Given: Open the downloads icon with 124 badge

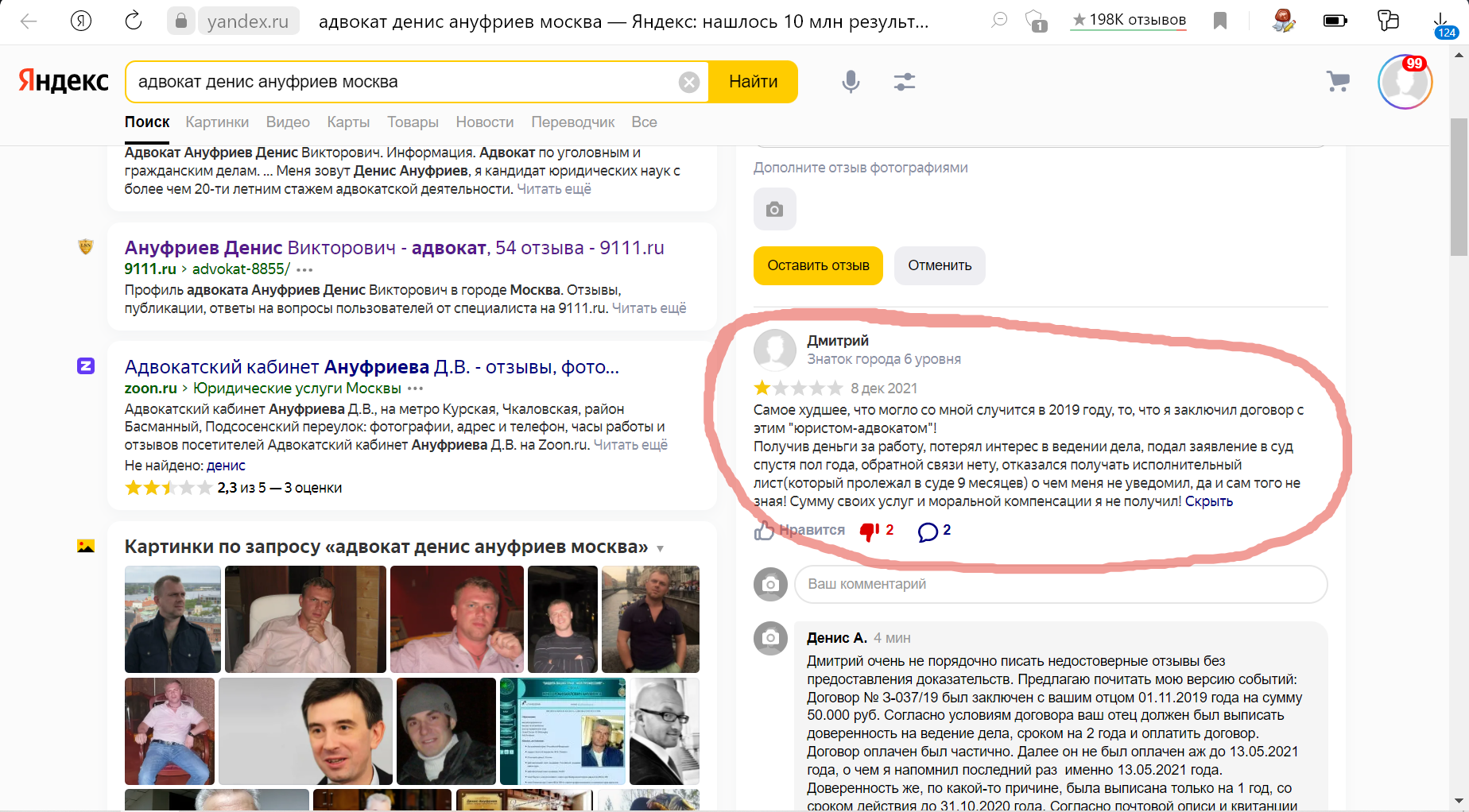Looking at the screenshot, I should pyautogui.click(x=1442, y=23).
